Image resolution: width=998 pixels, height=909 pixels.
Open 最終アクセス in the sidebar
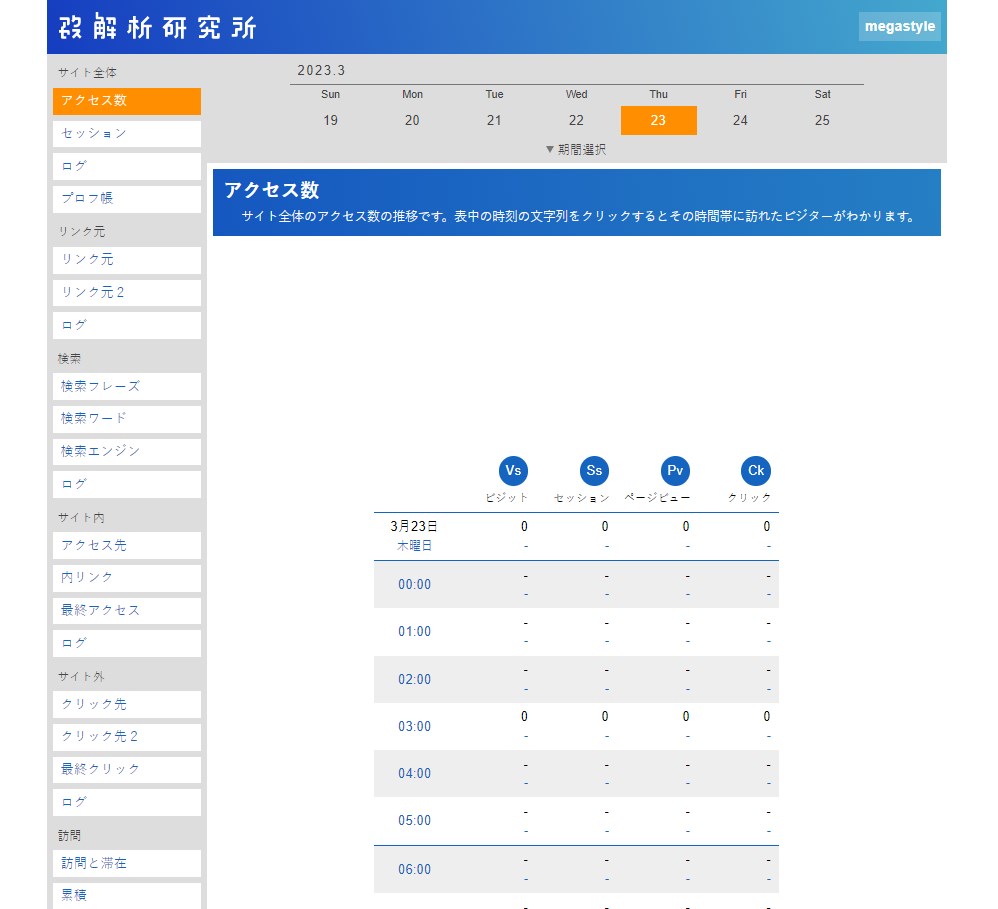click(x=127, y=610)
